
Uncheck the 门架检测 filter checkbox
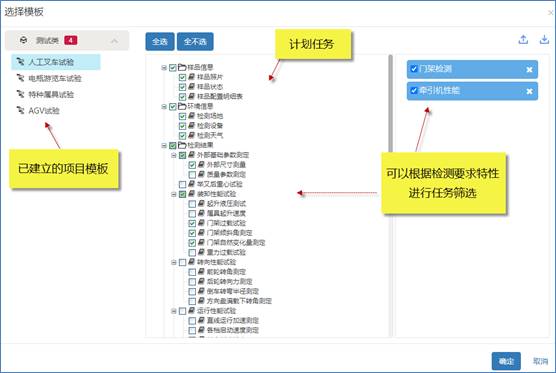(x=413, y=69)
